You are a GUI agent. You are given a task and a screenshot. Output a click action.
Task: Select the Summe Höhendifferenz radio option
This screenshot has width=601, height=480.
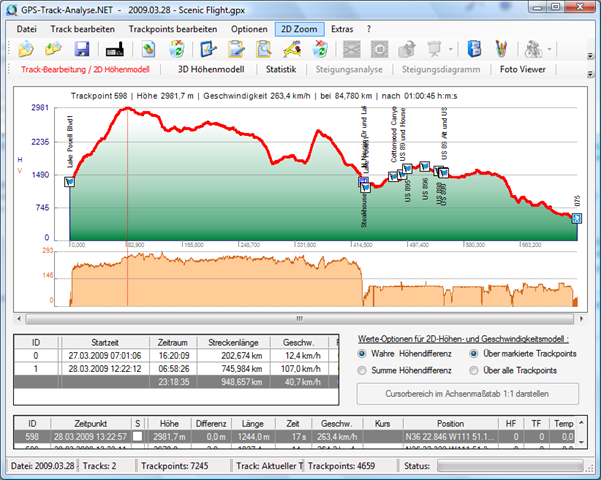(x=363, y=370)
